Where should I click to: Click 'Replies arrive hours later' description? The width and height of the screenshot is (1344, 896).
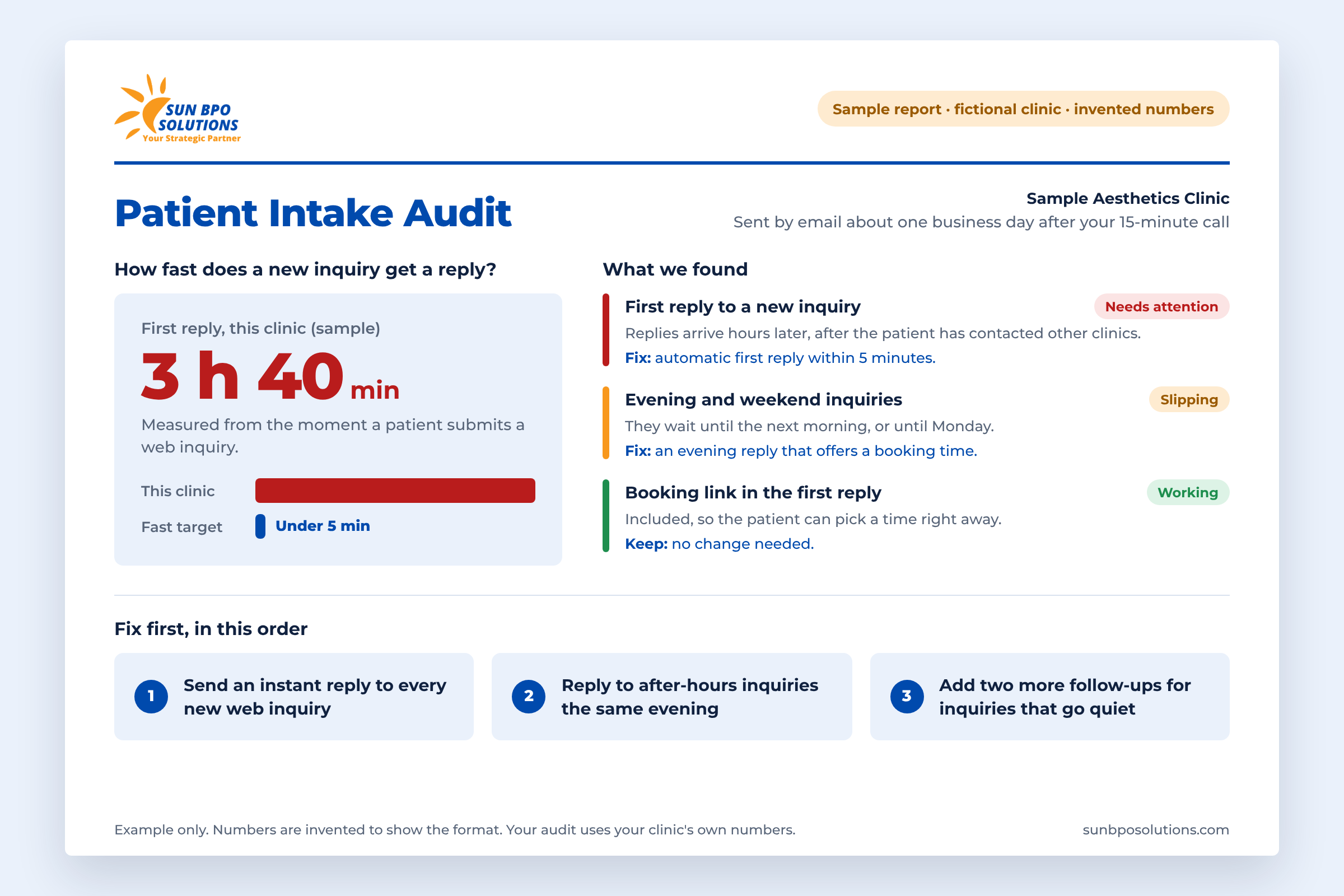click(x=883, y=333)
